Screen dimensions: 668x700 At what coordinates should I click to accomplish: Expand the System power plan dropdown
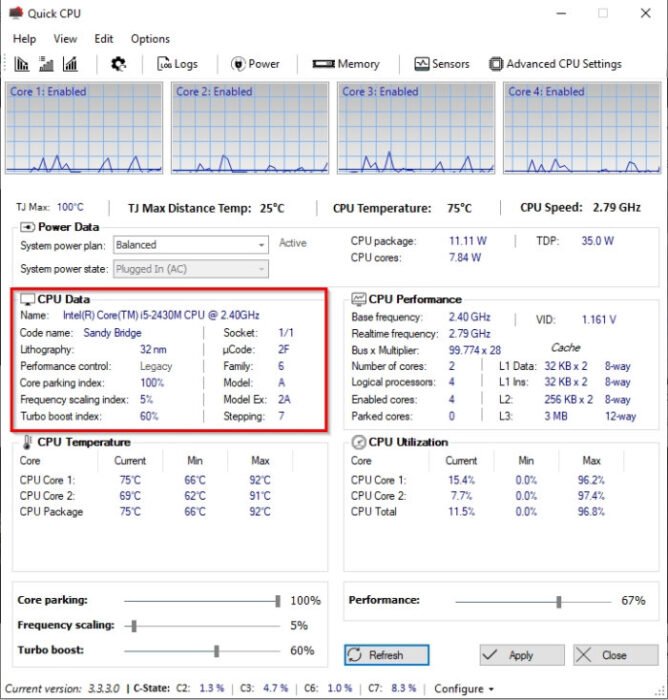tap(191, 245)
